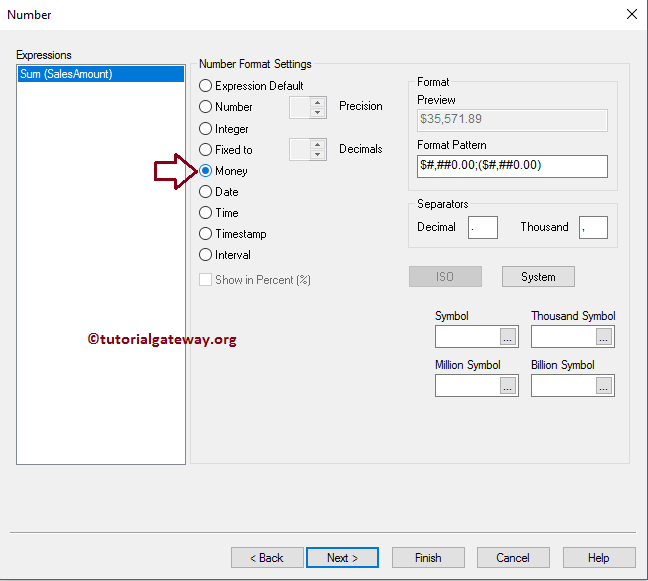Click the Preview value box
Image resolution: width=648 pixels, height=581 pixels.
pos(512,120)
